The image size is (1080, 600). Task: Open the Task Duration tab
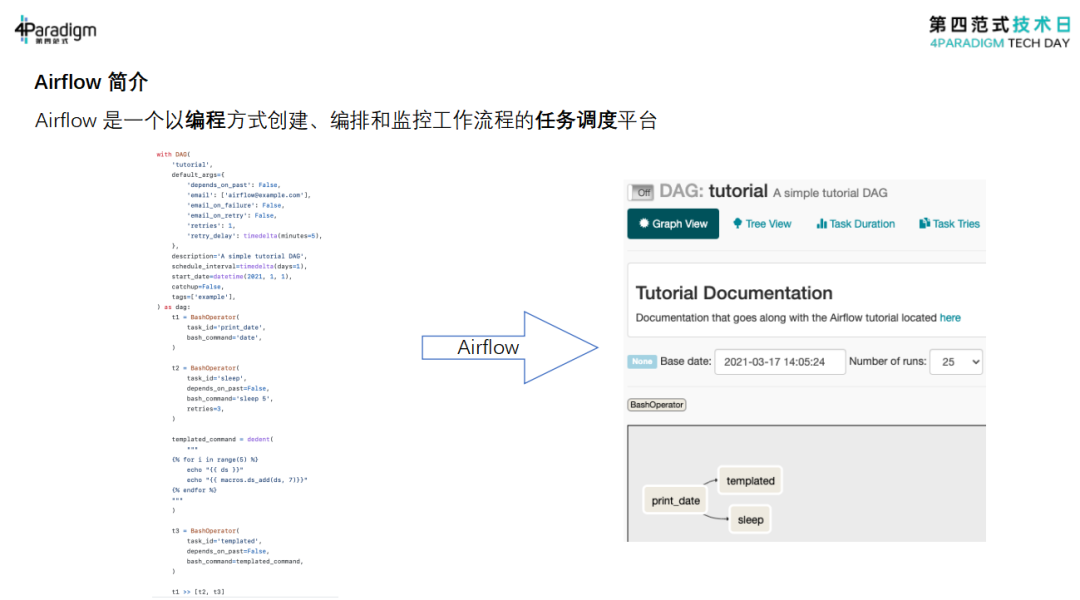(x=856, y=223)
